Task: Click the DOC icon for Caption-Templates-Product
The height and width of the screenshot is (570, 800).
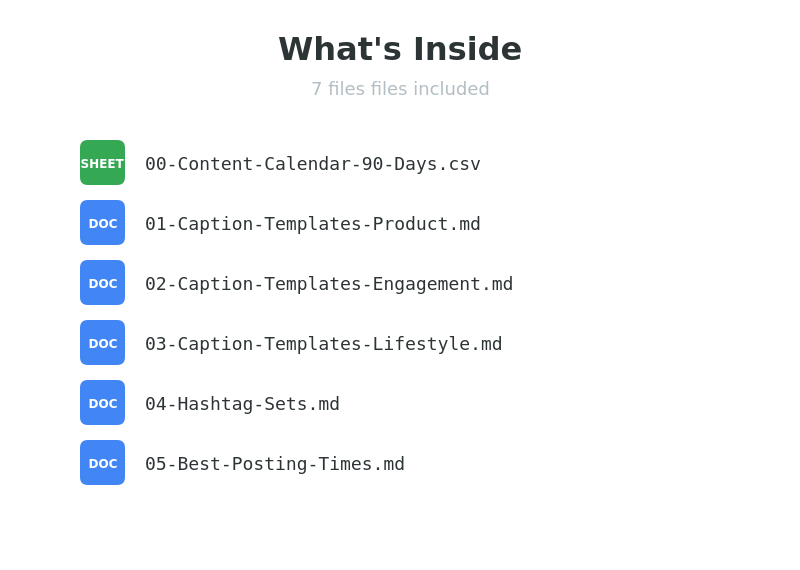Action: pyautogui.click(x=102, y=223)
